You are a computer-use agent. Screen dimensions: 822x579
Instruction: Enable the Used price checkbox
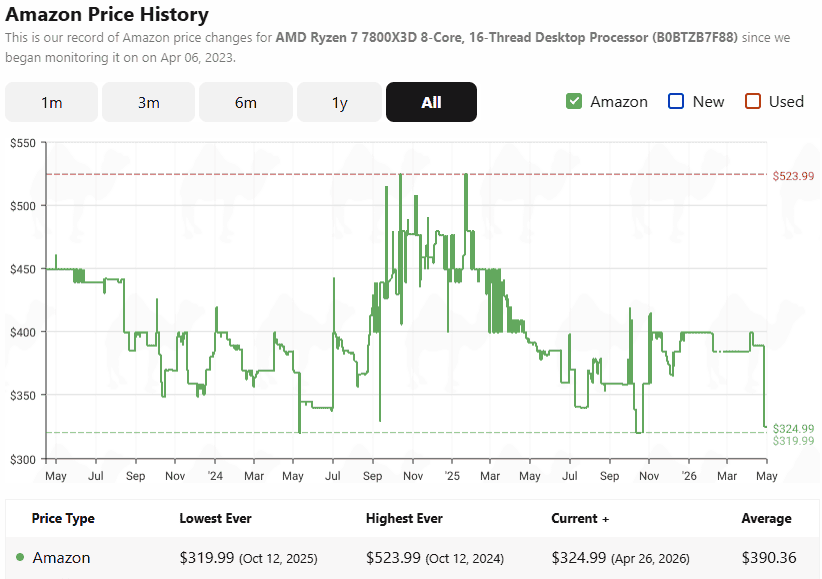point(753,101)
